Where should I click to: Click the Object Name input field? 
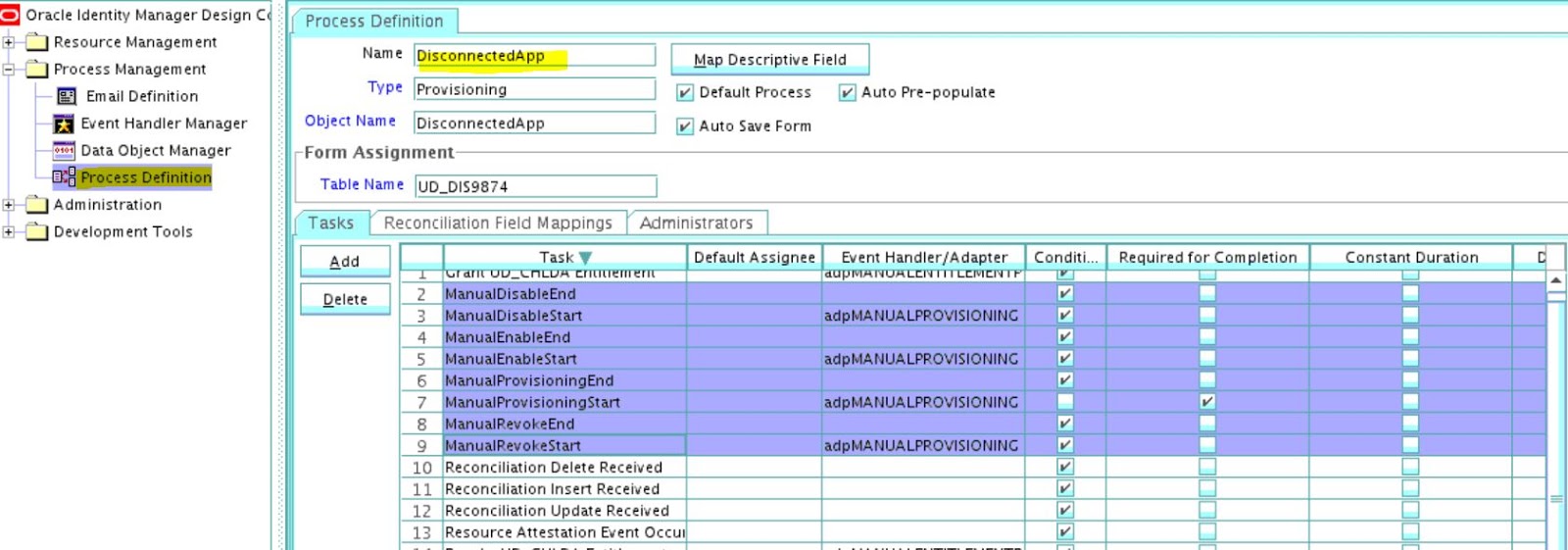534,123
